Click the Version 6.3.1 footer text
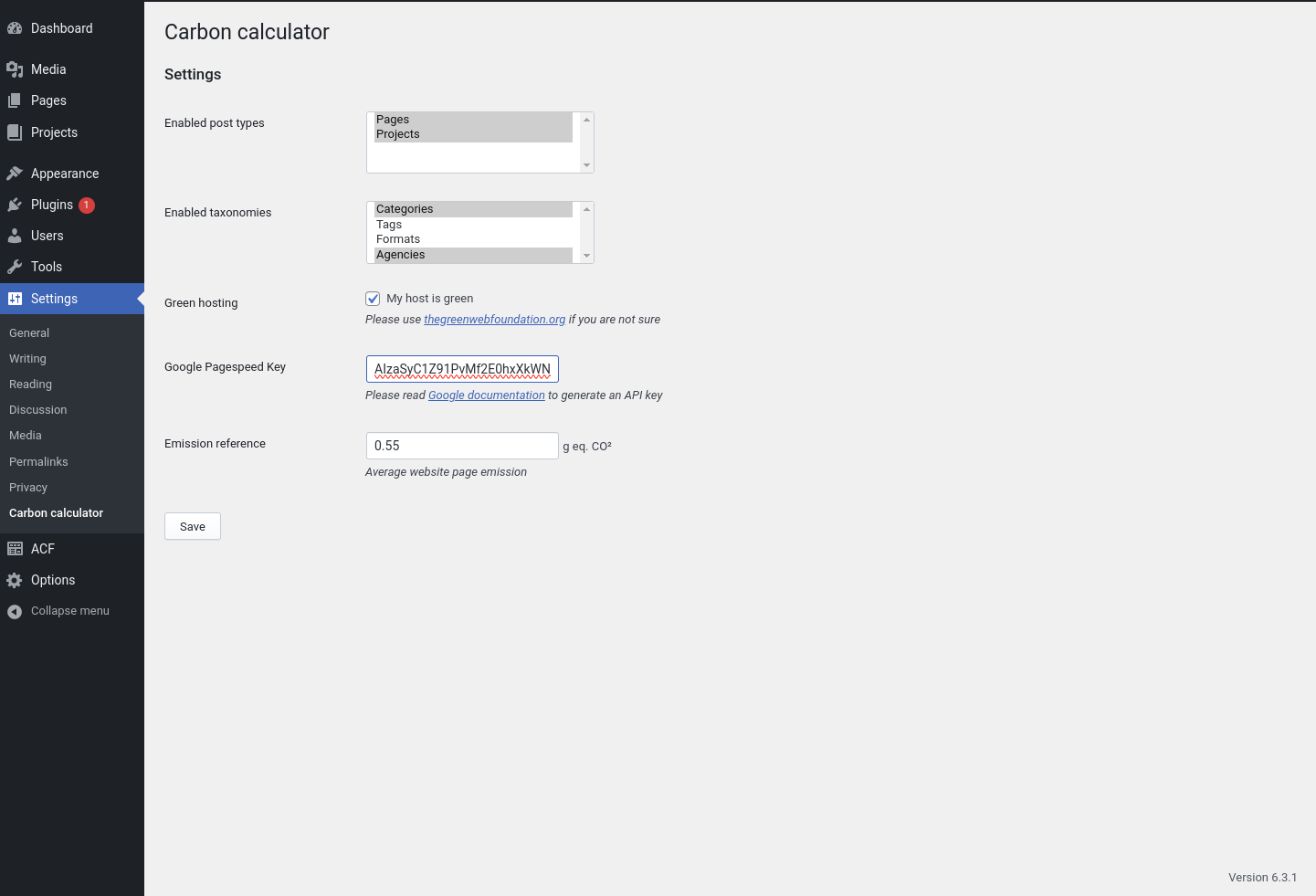This screenshot has height=896, width=1316. click(x=1262, y=878)
